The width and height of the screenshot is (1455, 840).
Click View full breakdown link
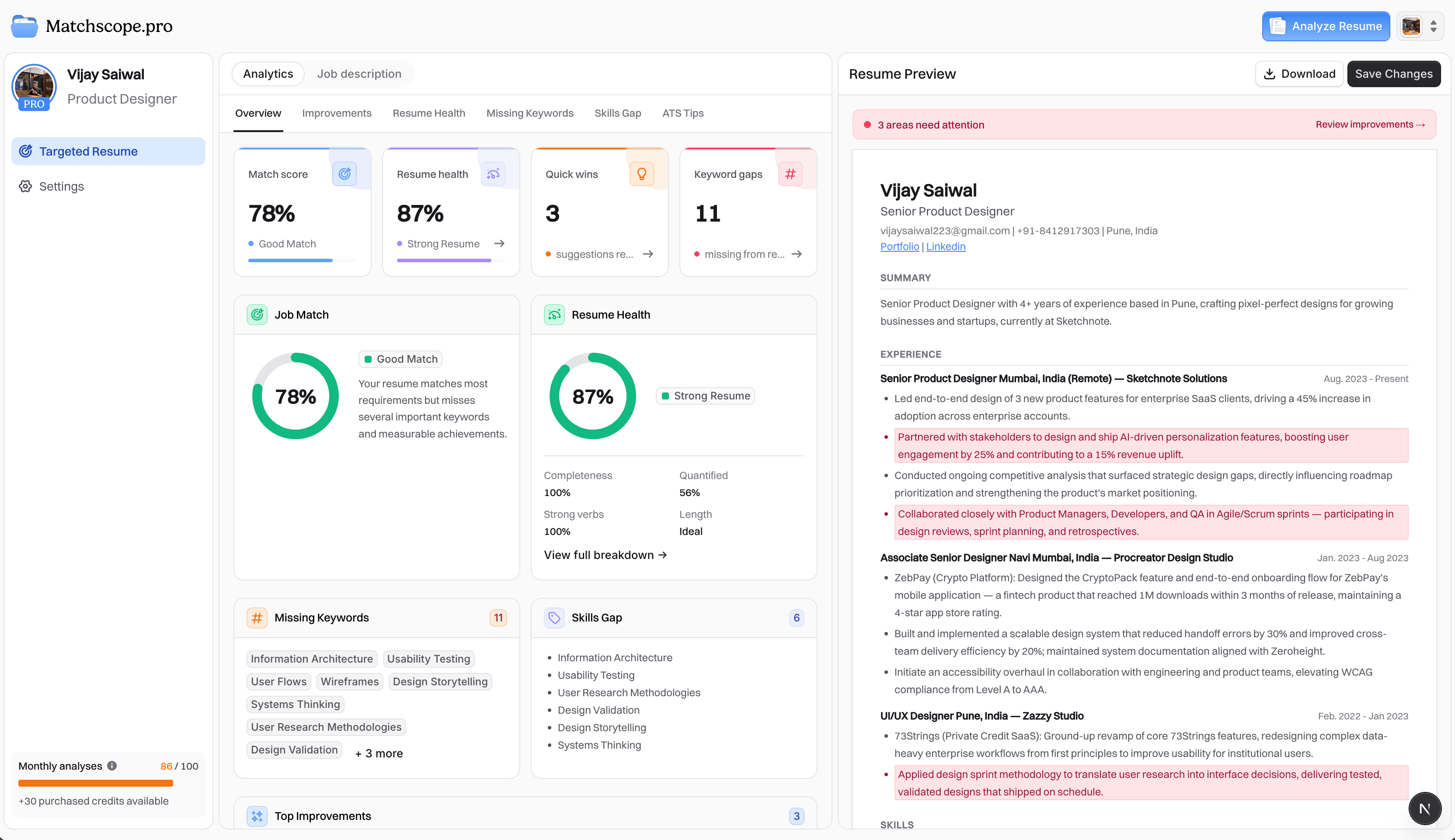[605, 555]
